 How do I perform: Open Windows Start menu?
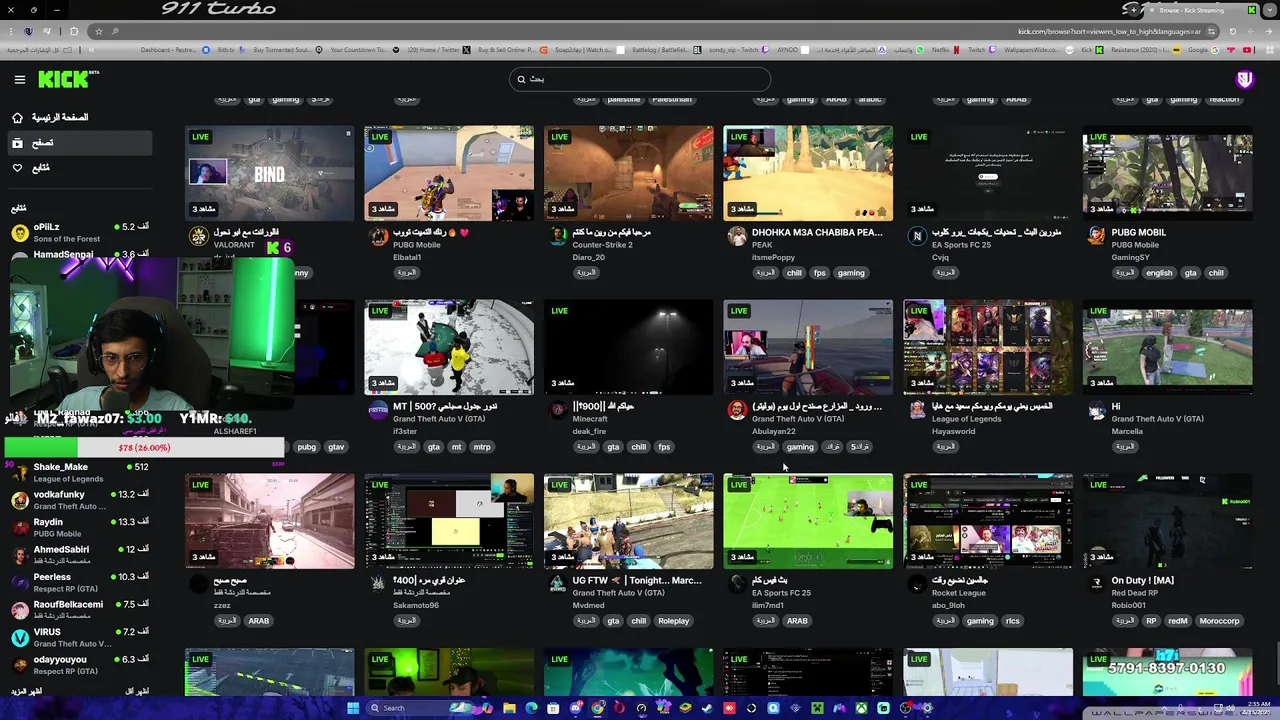point(353,708)
